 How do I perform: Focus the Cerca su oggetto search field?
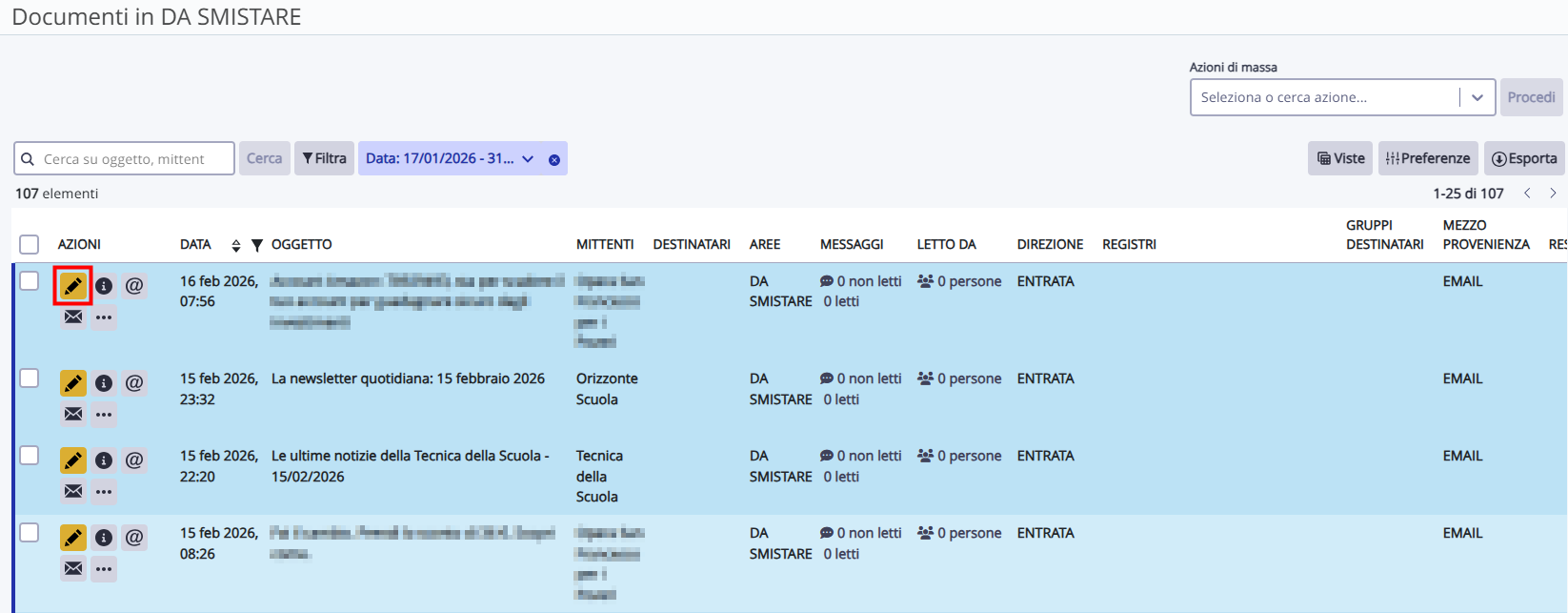click(133, 159)
